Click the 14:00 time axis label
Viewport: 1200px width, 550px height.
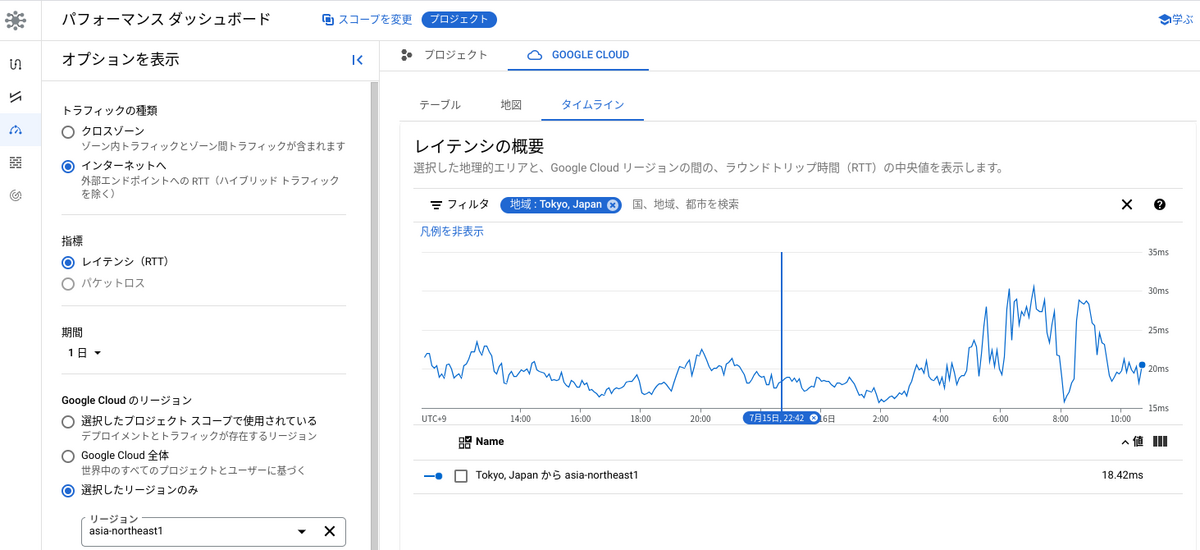520,419
